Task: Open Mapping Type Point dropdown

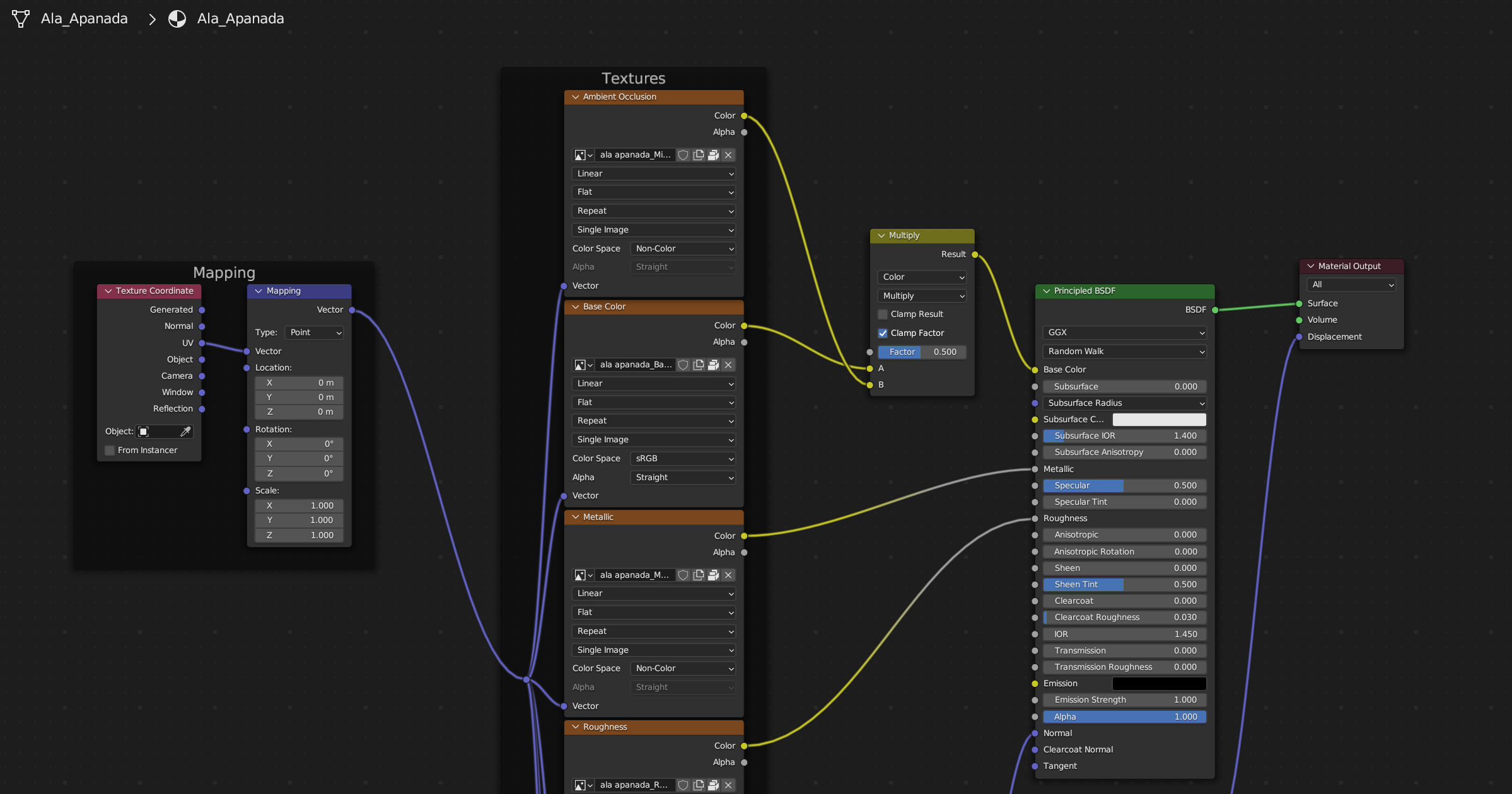Action: coord(314,333)
